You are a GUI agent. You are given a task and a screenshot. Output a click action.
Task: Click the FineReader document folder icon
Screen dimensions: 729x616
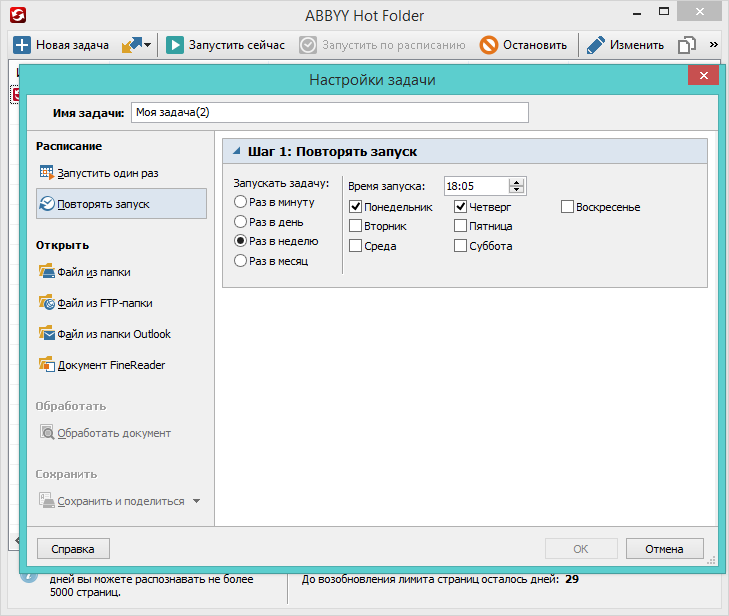[46, 364]
